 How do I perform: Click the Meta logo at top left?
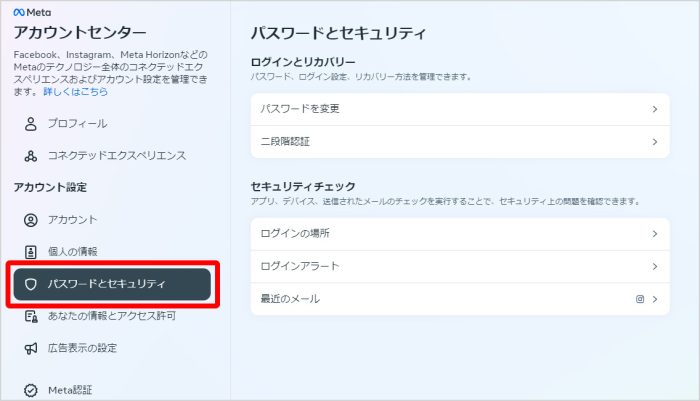32,12
